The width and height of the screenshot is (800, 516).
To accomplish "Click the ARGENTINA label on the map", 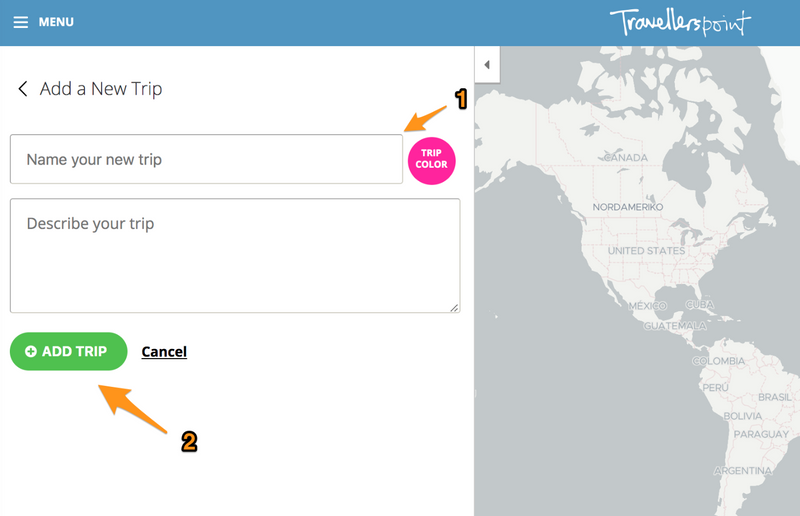I will point(746,470).
